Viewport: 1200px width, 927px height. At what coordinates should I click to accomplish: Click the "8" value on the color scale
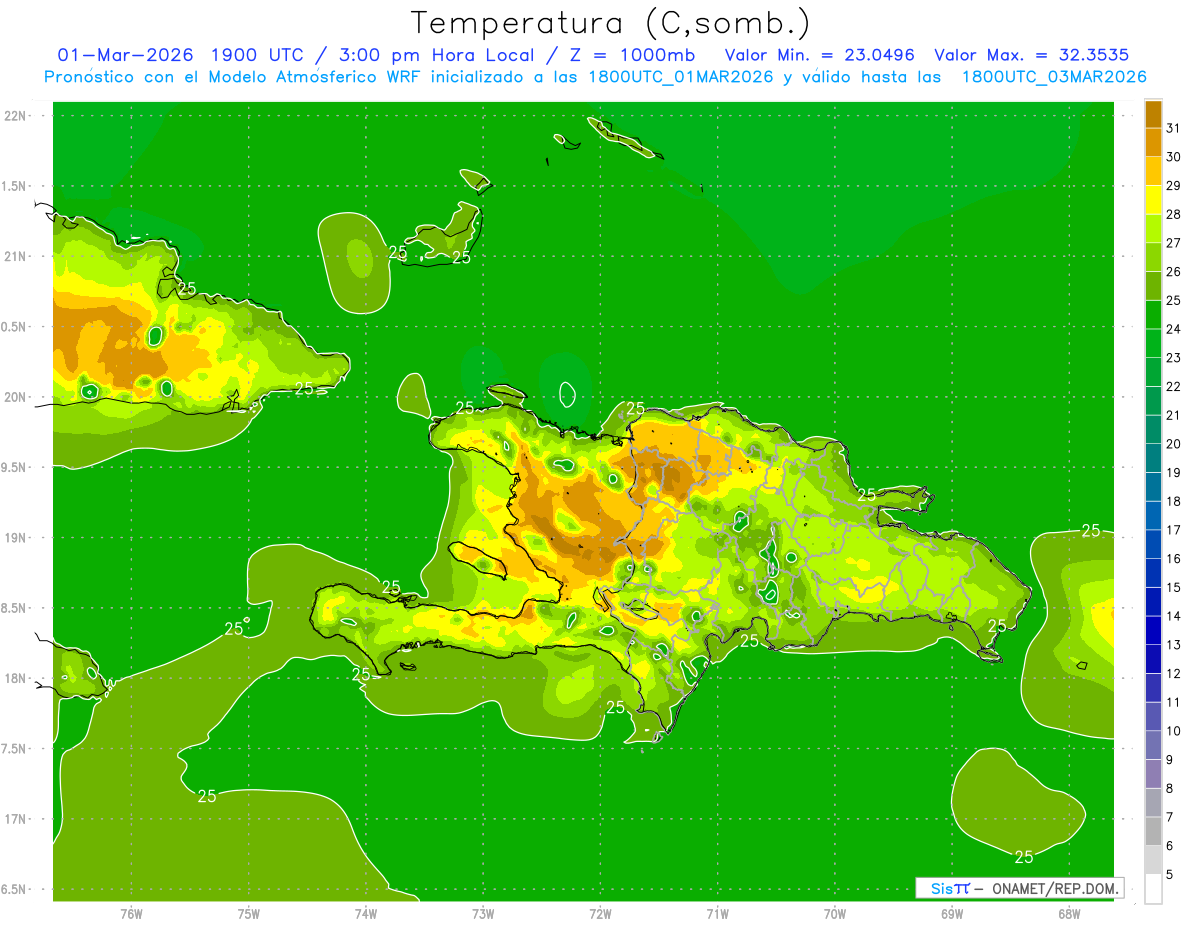1169,789
